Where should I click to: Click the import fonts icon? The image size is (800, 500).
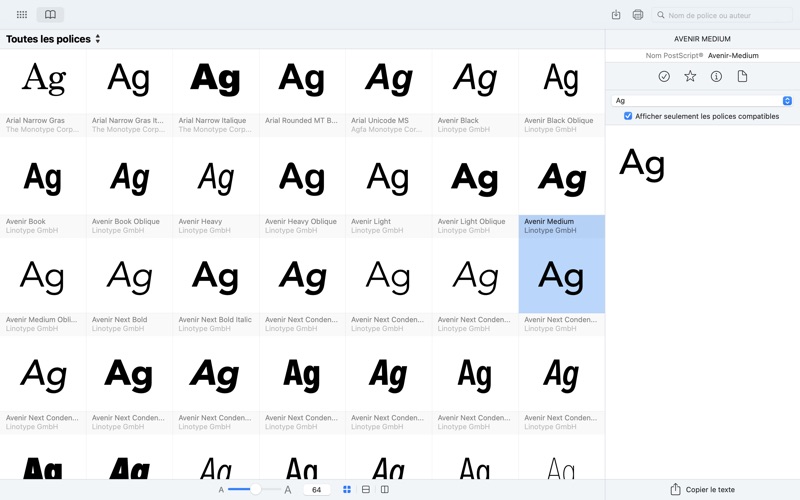tap(616, 15)
